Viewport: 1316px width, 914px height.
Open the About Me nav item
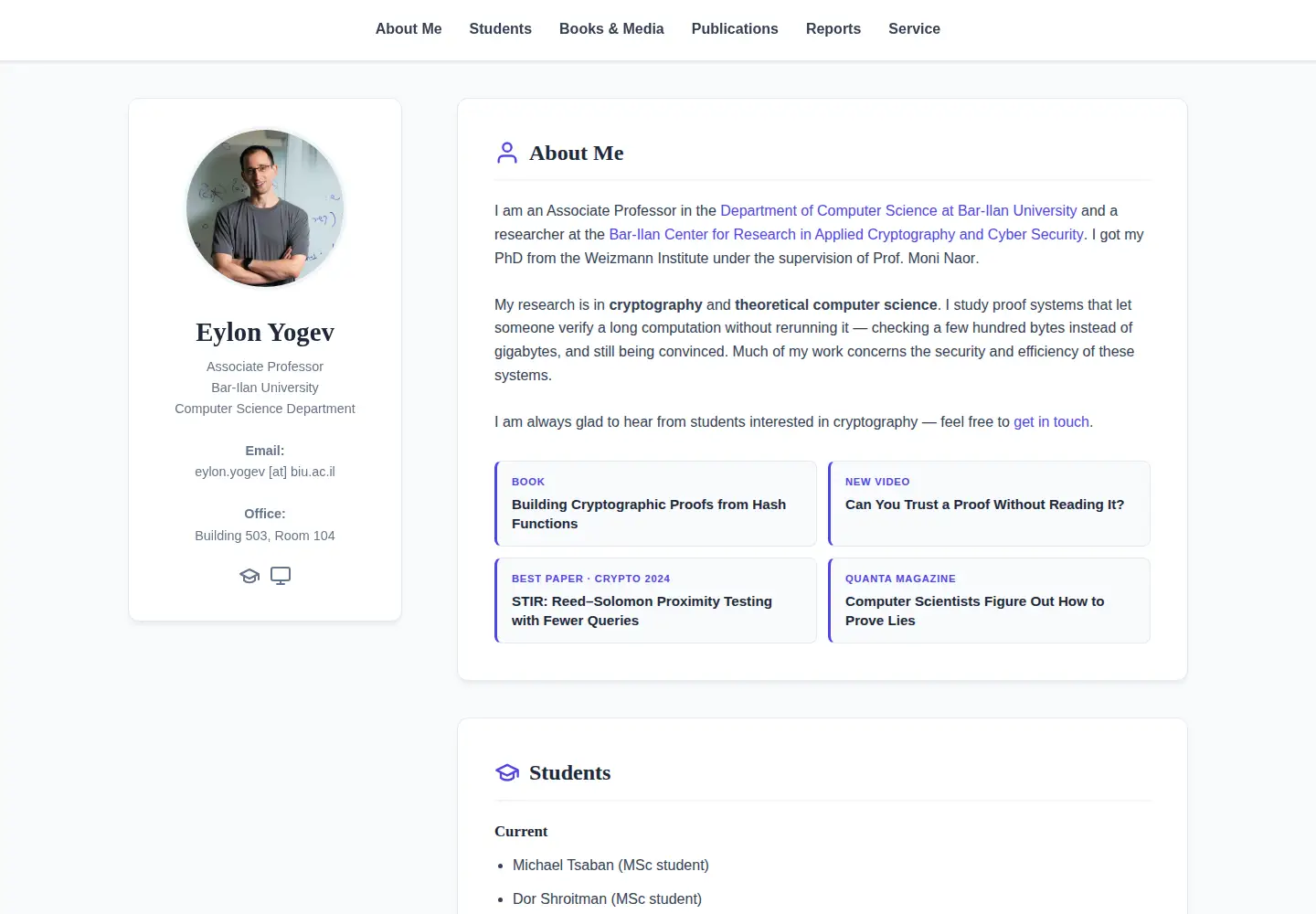[409, 28]
